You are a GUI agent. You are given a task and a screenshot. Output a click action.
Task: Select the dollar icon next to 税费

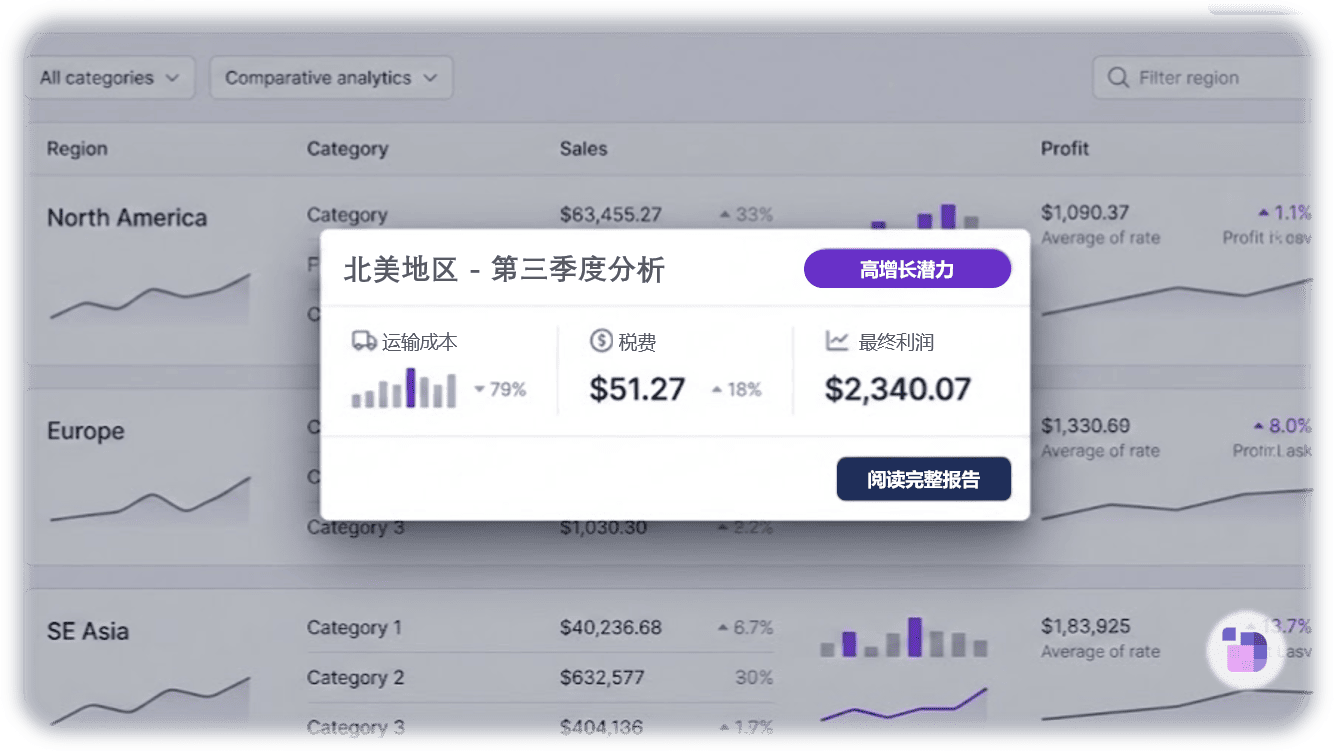(601, 341)
